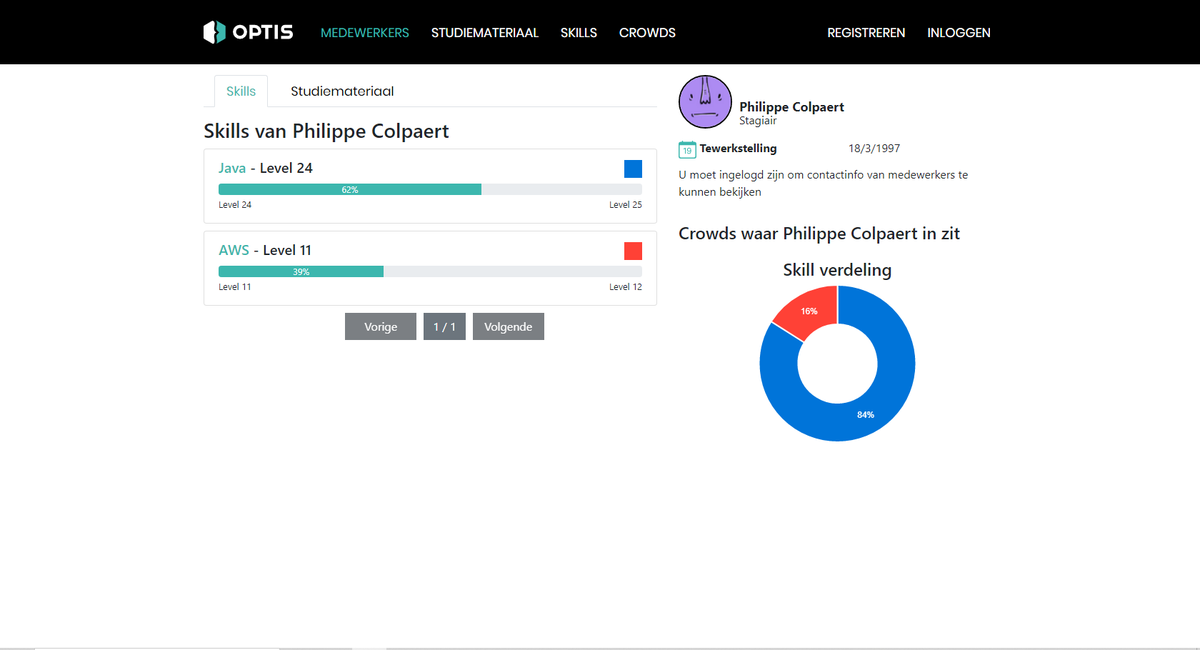Open the Java skill link

click(232, 168)
